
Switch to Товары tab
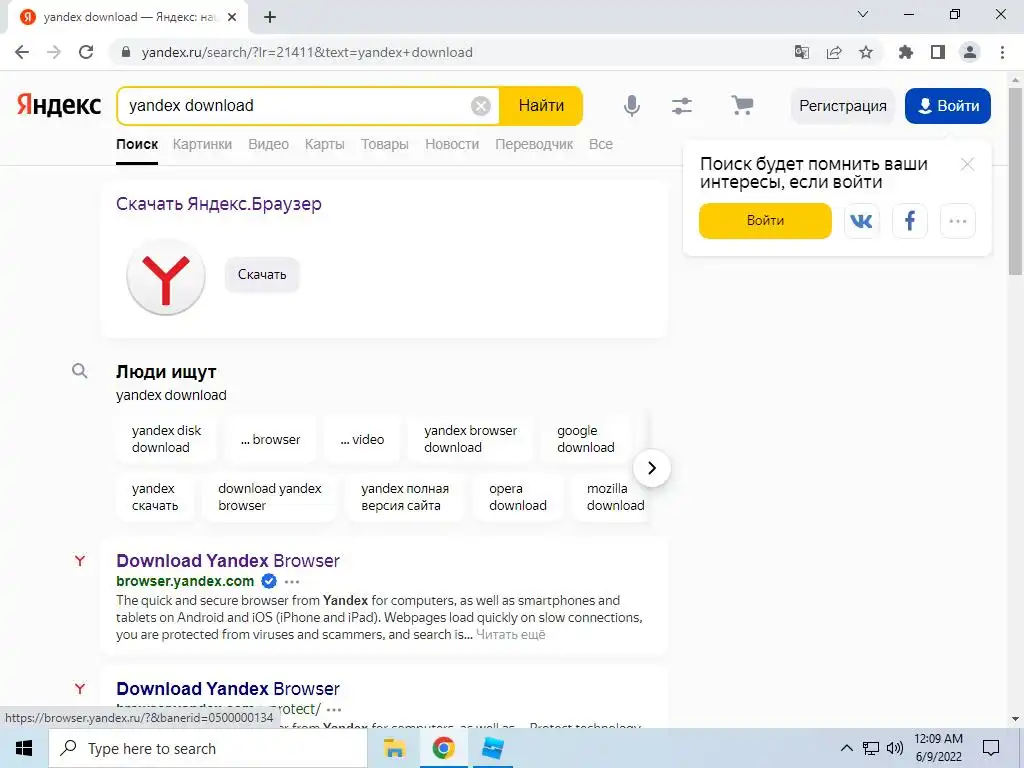[x=385, y=144]
